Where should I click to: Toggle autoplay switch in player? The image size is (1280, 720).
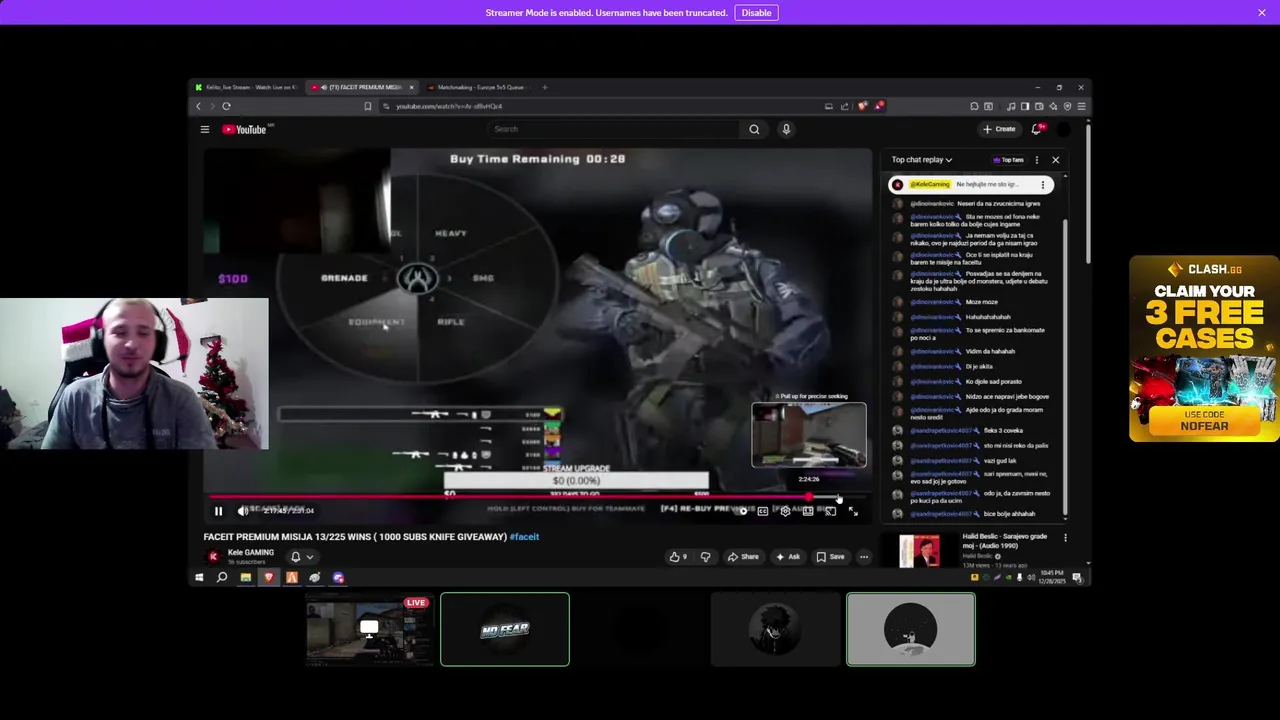(x=741, y=511)
